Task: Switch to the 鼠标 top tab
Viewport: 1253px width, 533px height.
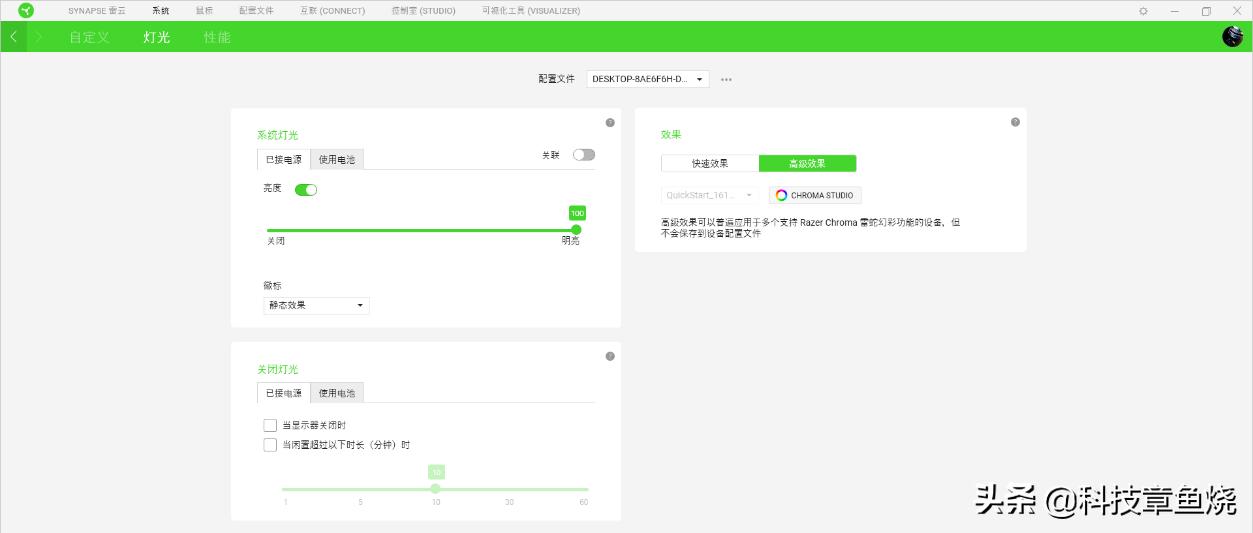Action: pos(204,11)
